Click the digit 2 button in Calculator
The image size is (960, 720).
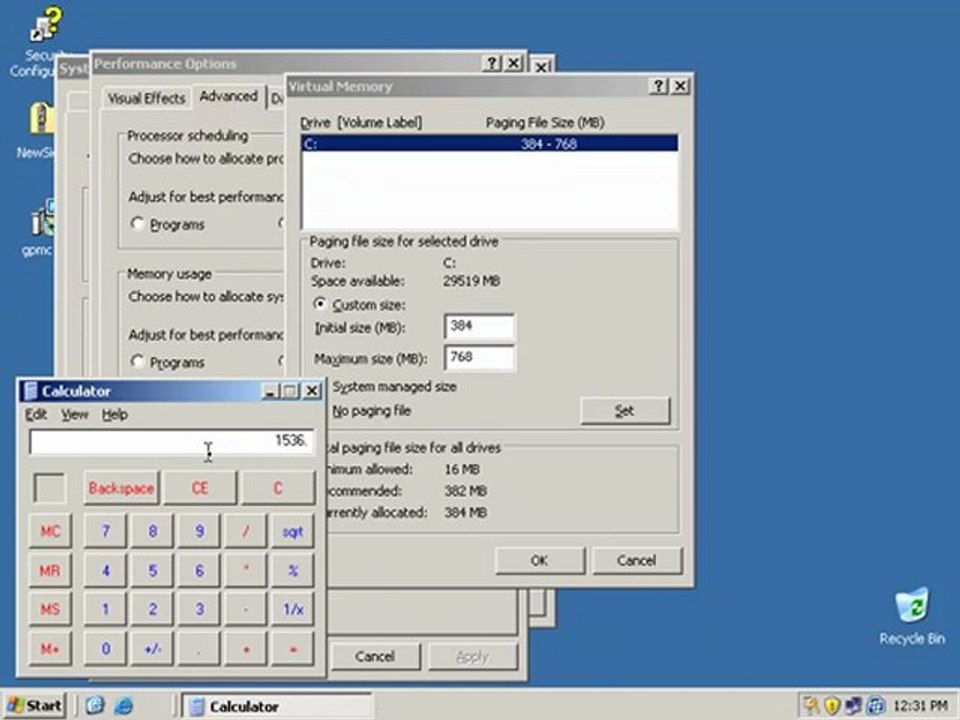click(152, 609)
